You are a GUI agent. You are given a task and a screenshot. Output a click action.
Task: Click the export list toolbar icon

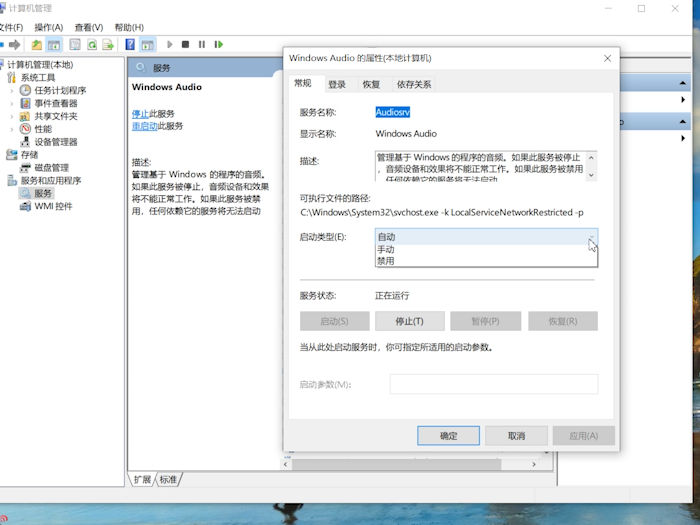tap(108, 45)
